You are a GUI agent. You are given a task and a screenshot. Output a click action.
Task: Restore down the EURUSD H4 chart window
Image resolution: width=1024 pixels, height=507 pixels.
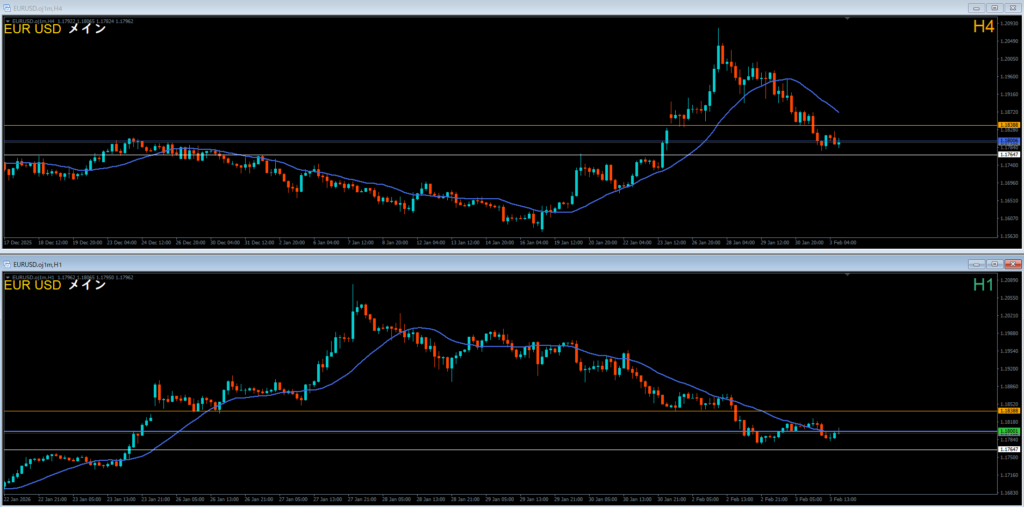[x=993, y=7]
